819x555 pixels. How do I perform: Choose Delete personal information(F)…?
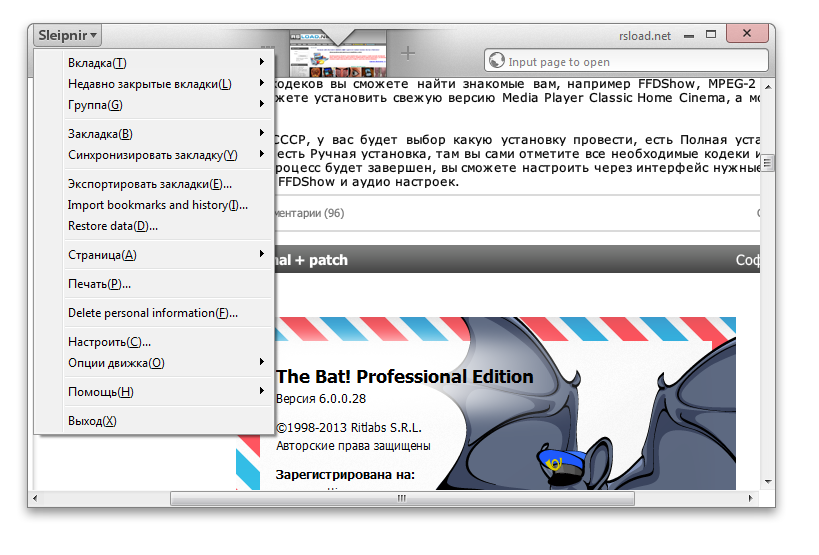155,313
